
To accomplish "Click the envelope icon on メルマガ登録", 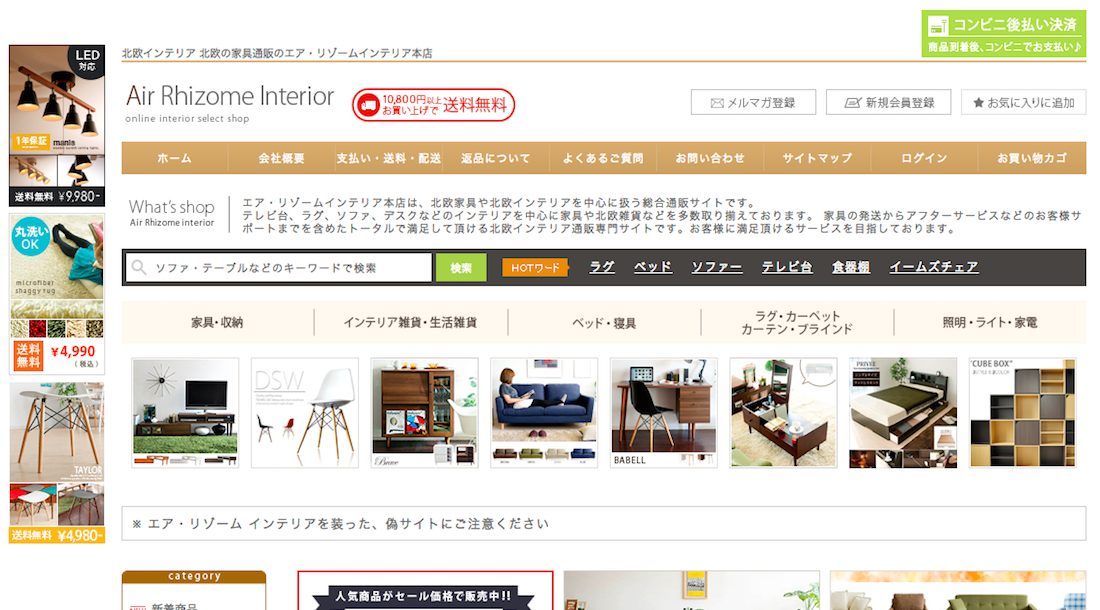I will tap(717, 103).
